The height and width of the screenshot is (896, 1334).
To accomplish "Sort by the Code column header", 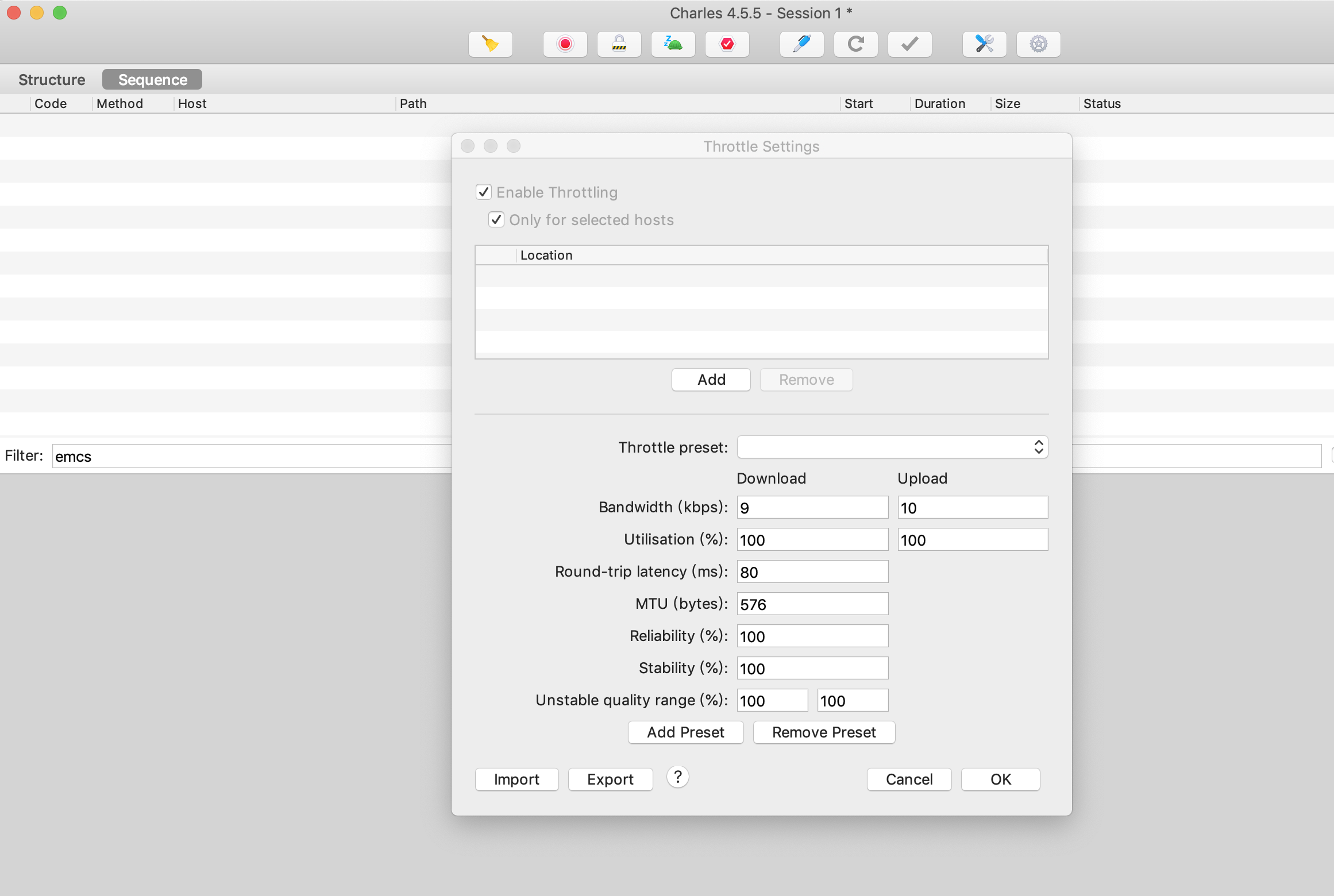I will 60,103.
